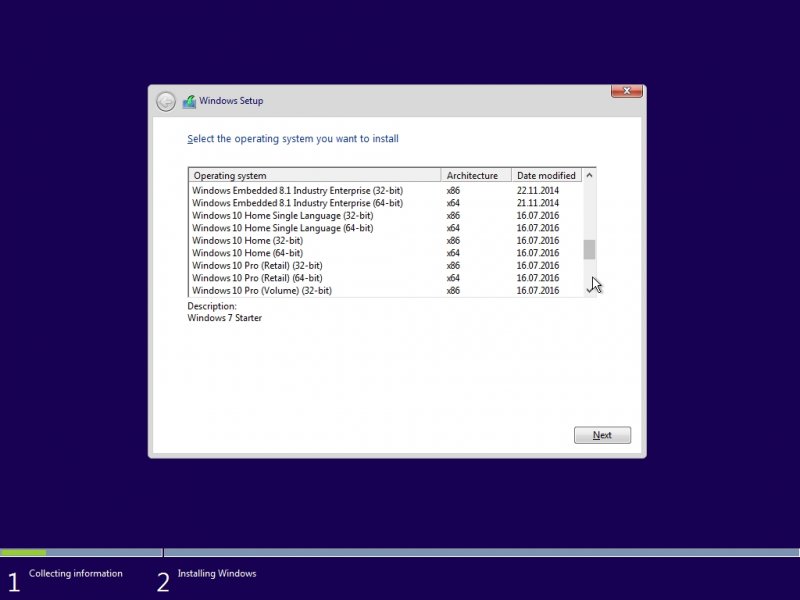Select Windows 10 Pro (Retail) (64-bit)

tap(386, 278)
